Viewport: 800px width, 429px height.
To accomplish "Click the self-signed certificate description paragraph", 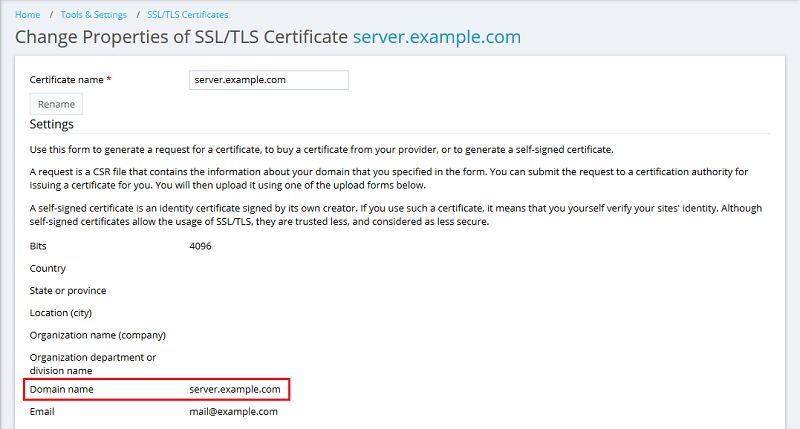I will pyautogui.click(x=390, y=216).
